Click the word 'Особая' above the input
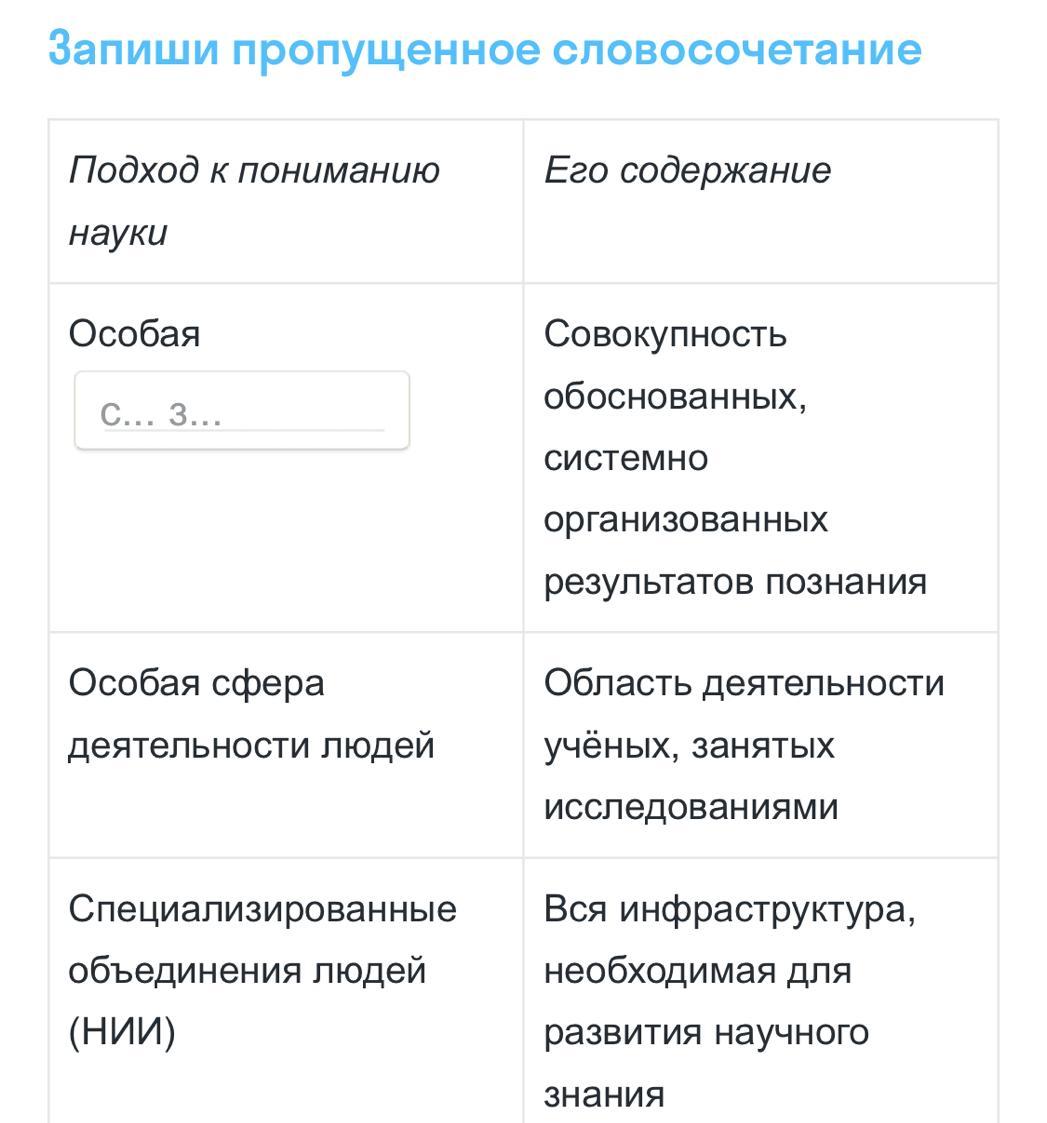 (x=134, y=334)
